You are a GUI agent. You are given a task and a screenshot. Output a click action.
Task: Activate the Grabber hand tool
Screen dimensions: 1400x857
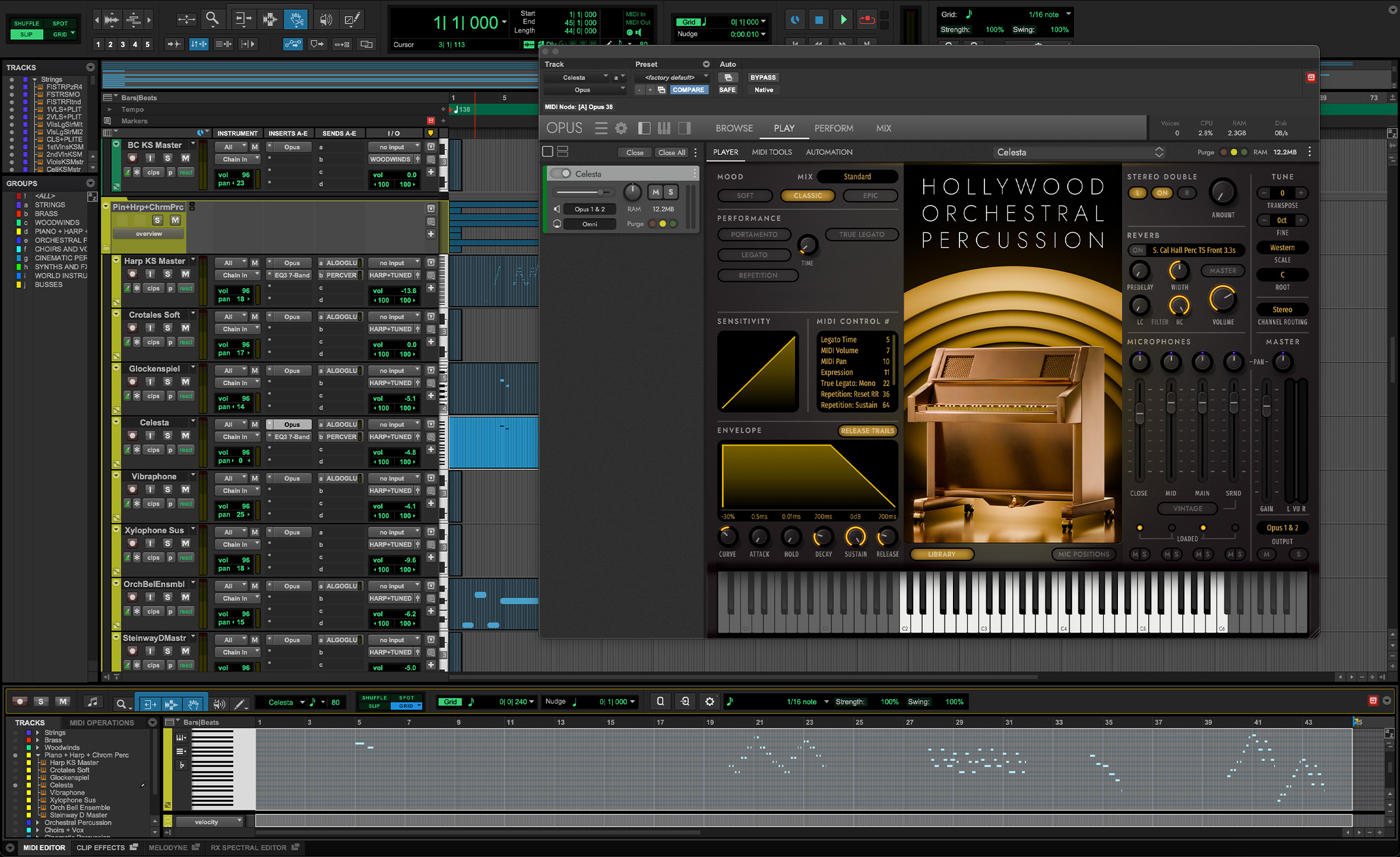(x=295, y=20)
